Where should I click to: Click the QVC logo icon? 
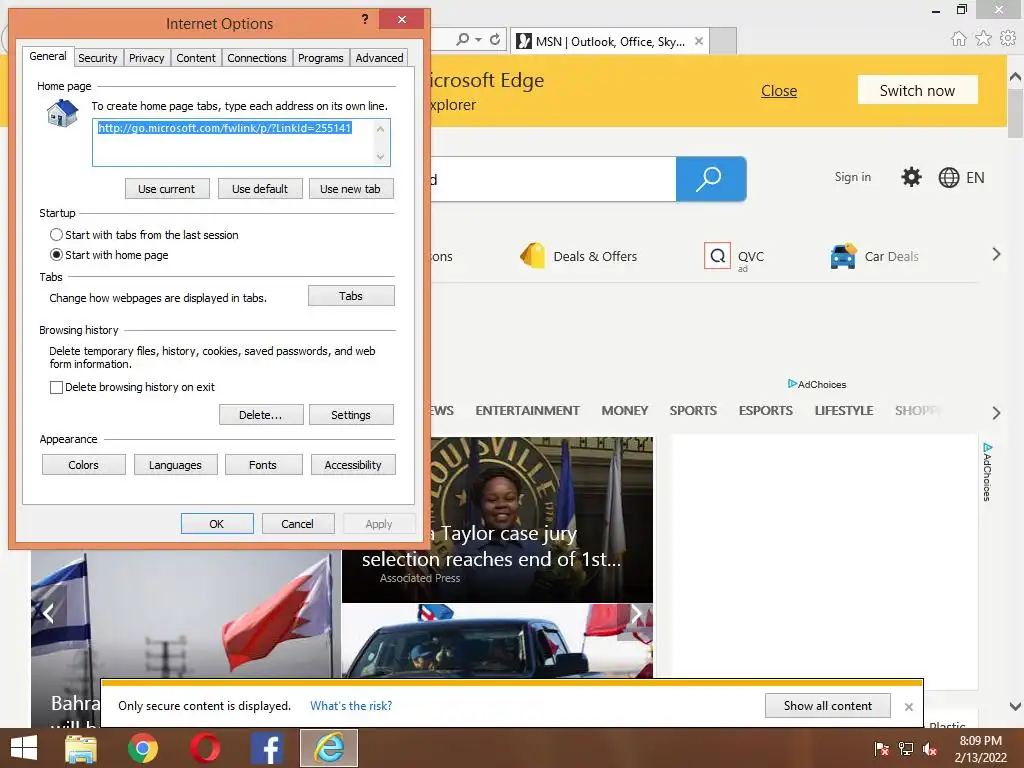[717, 255]
